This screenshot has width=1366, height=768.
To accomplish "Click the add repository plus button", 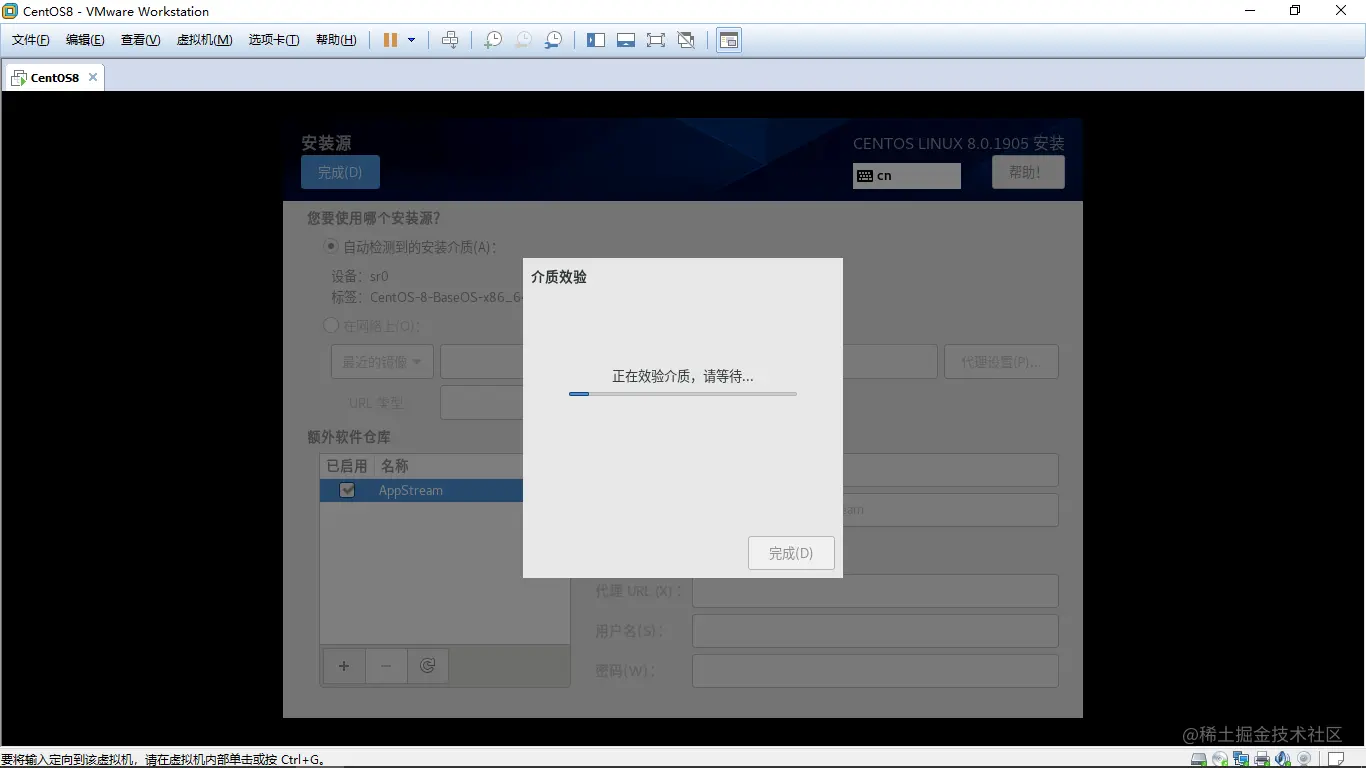I will point(344,666).
